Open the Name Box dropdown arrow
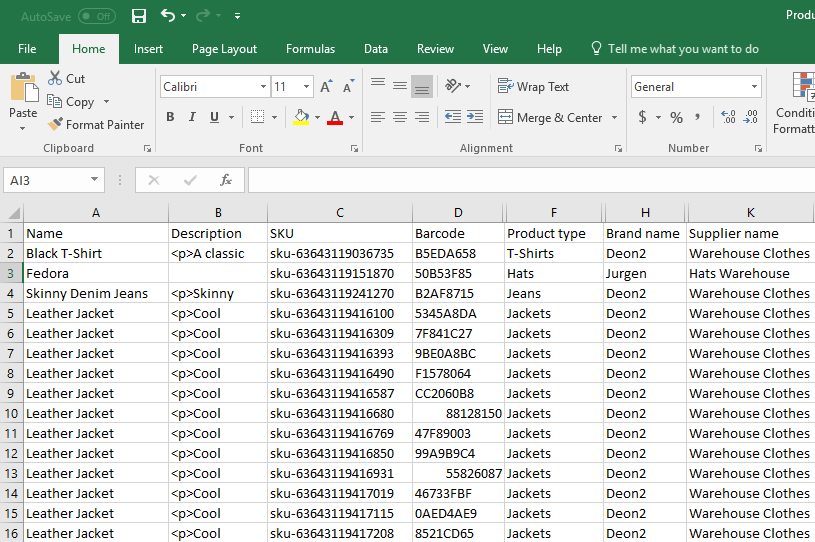Image resolution: width=815 pixels, height=542 pixels. tap(95, 180)
